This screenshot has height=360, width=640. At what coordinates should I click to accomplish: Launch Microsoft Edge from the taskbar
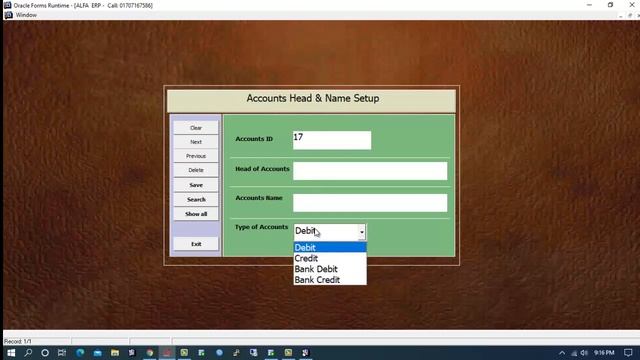point(80,353)
